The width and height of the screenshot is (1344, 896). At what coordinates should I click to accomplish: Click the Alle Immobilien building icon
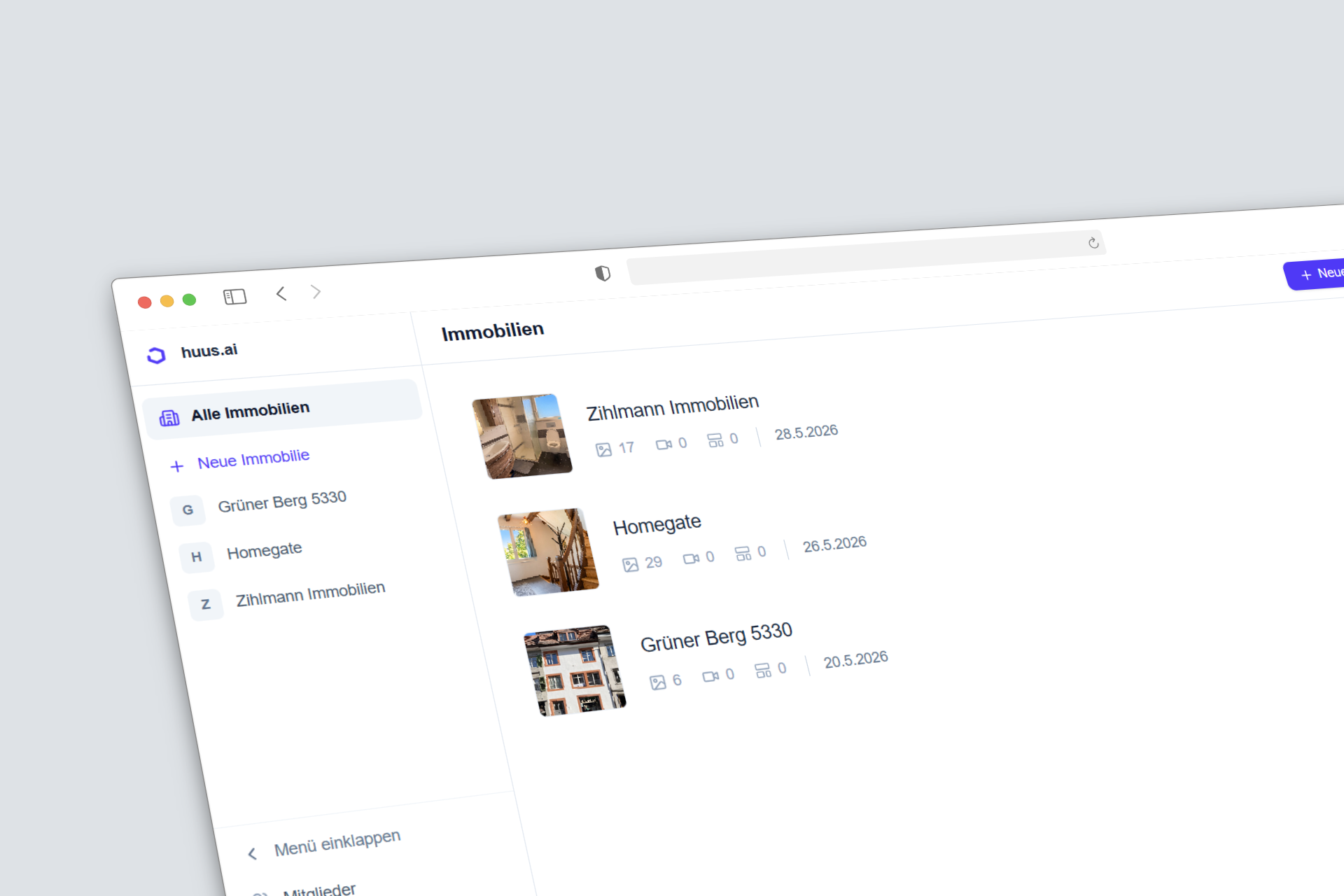pyautogui.click(x=169, y=418)
